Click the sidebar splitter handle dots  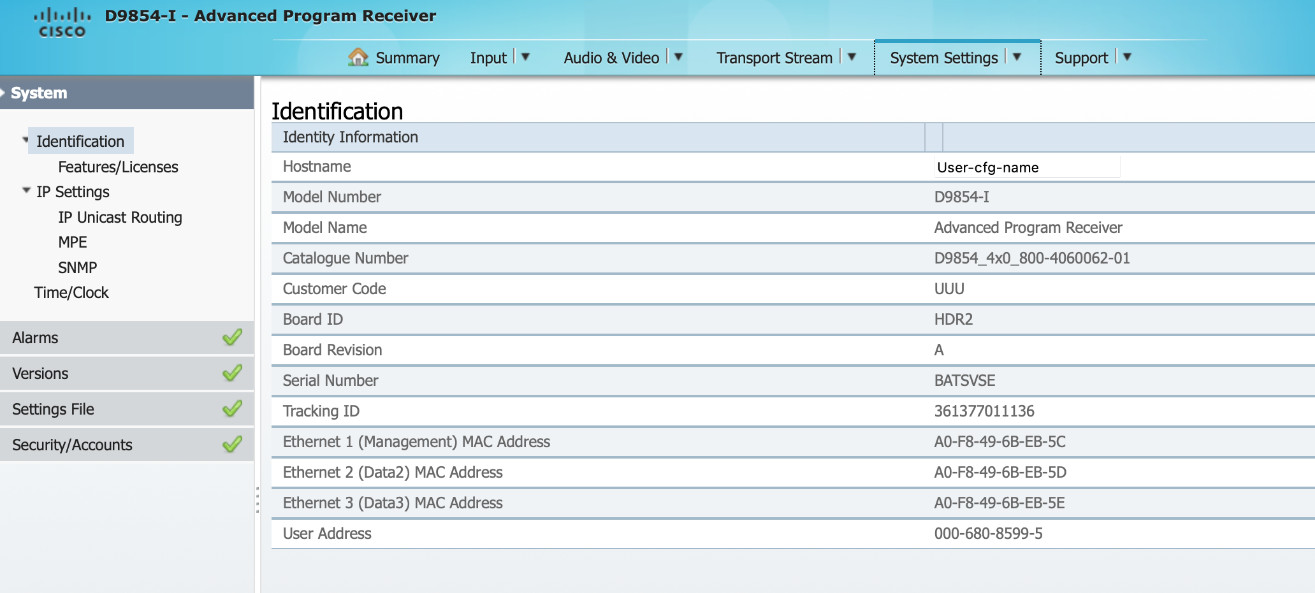(x=257, y=499)
